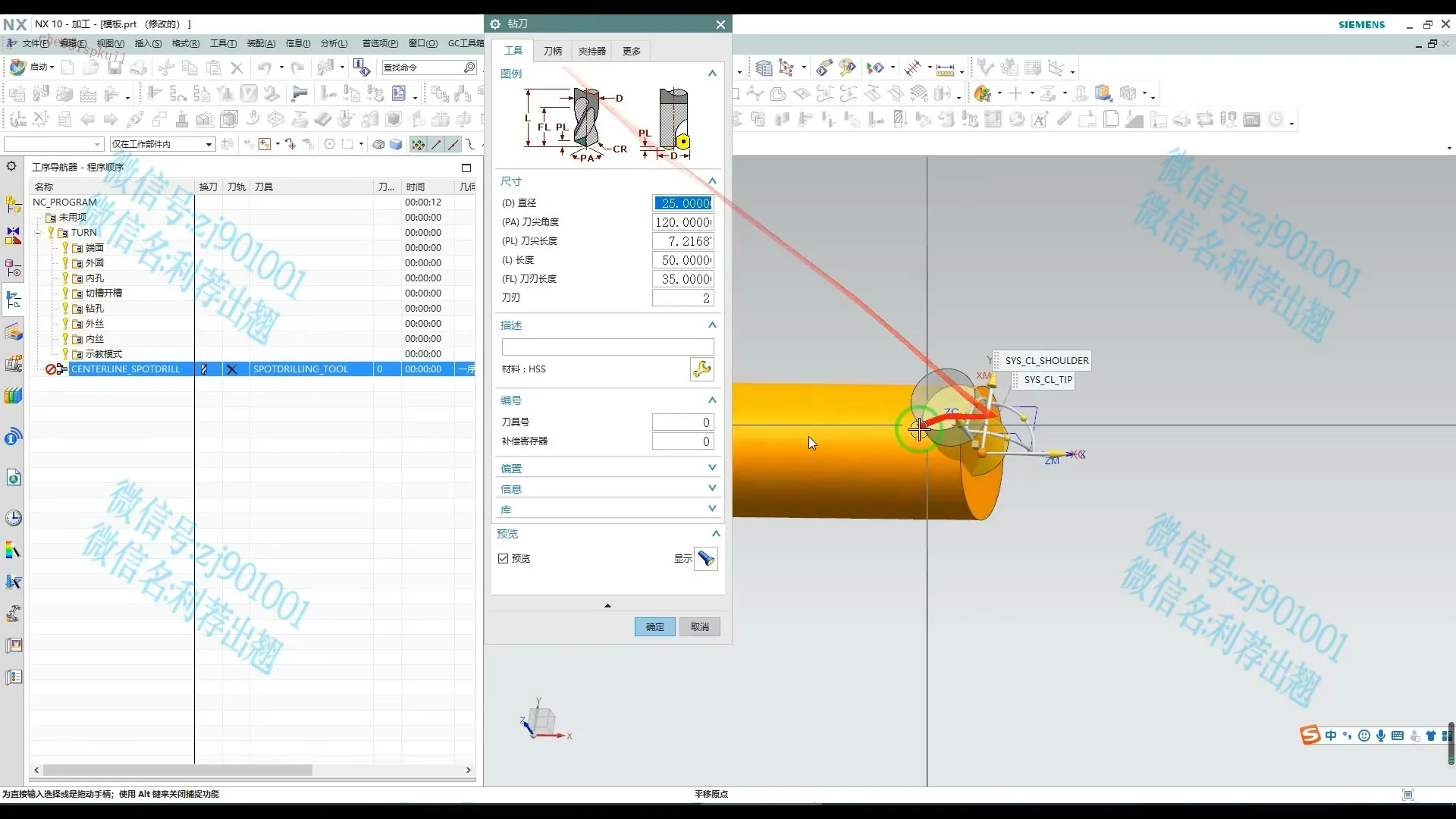Collapse the TURN program group
1456x819 pixels.
click(x=38, y=233)
